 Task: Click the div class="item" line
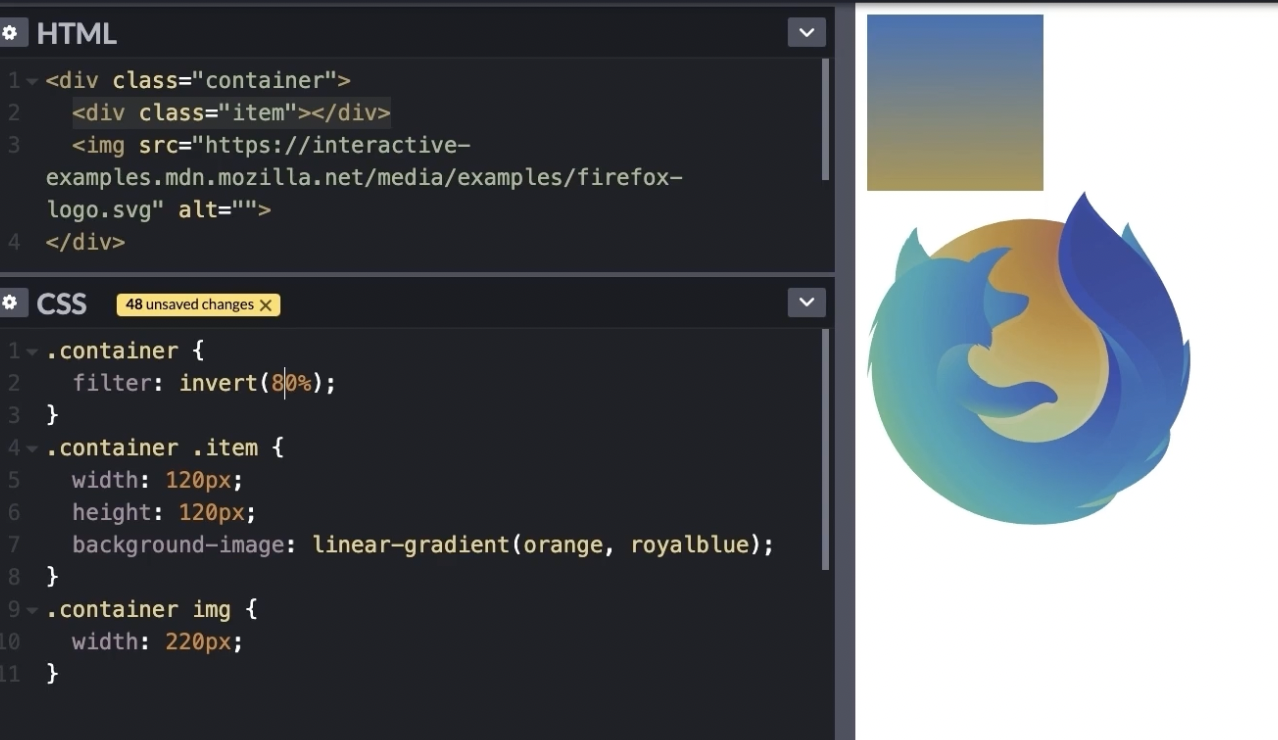[x=231, y=113]
